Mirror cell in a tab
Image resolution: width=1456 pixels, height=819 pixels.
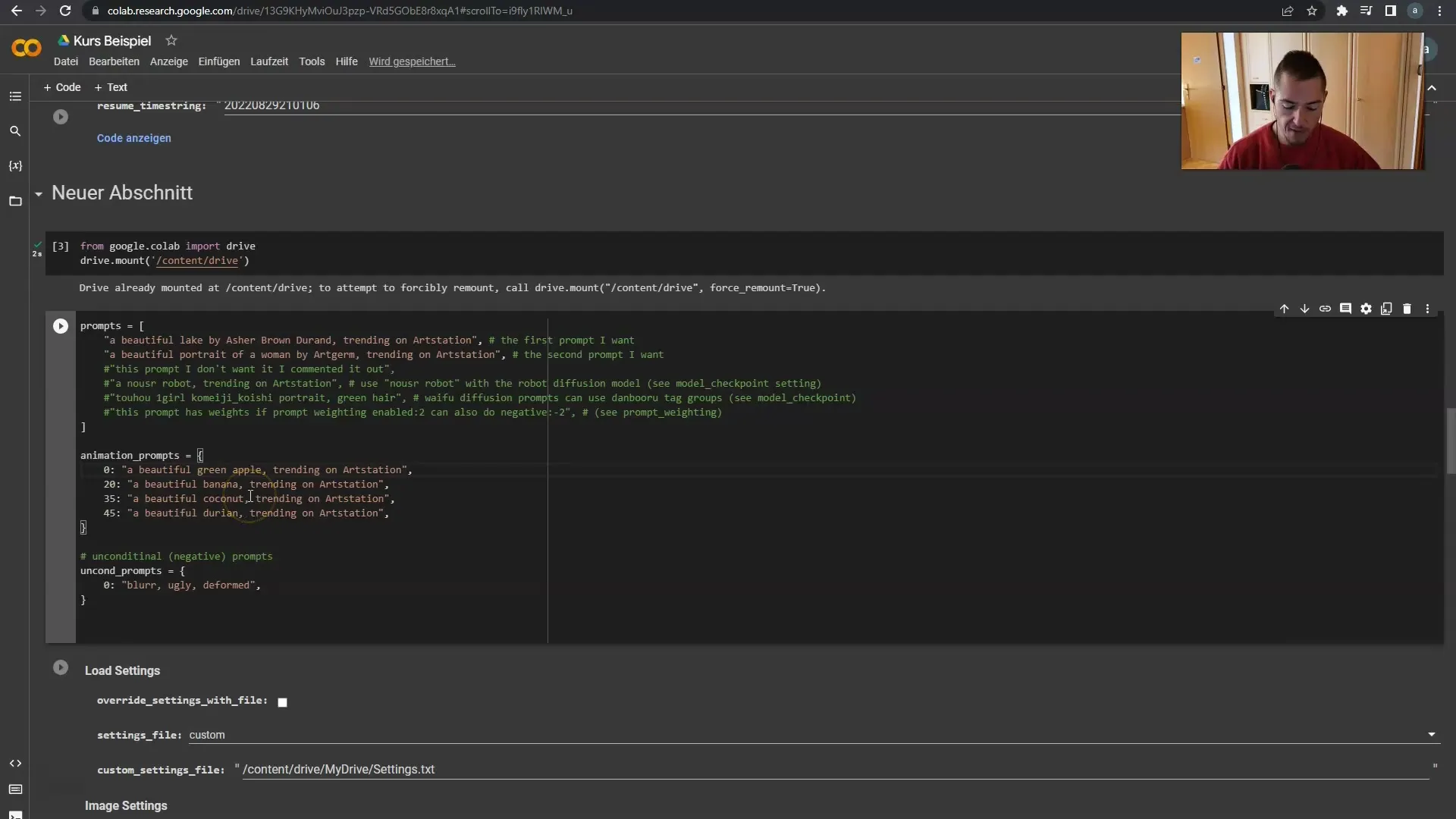(x=1386, y=309)
